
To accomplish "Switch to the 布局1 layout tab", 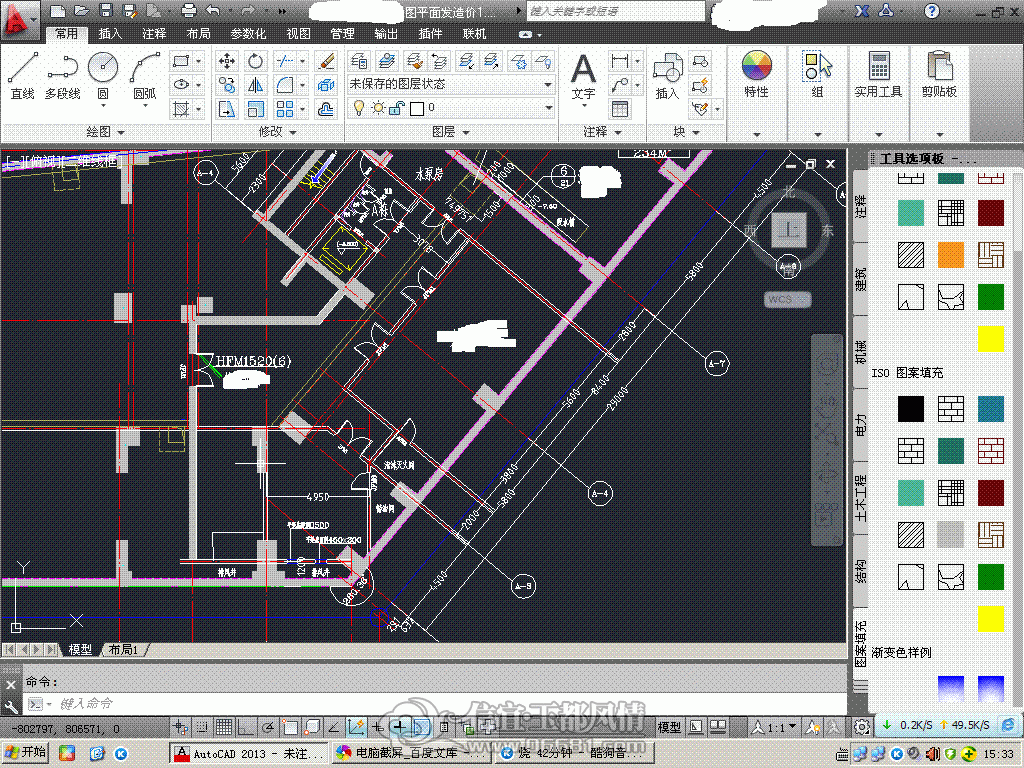I will pyautogui.click(x=123, y=650).
